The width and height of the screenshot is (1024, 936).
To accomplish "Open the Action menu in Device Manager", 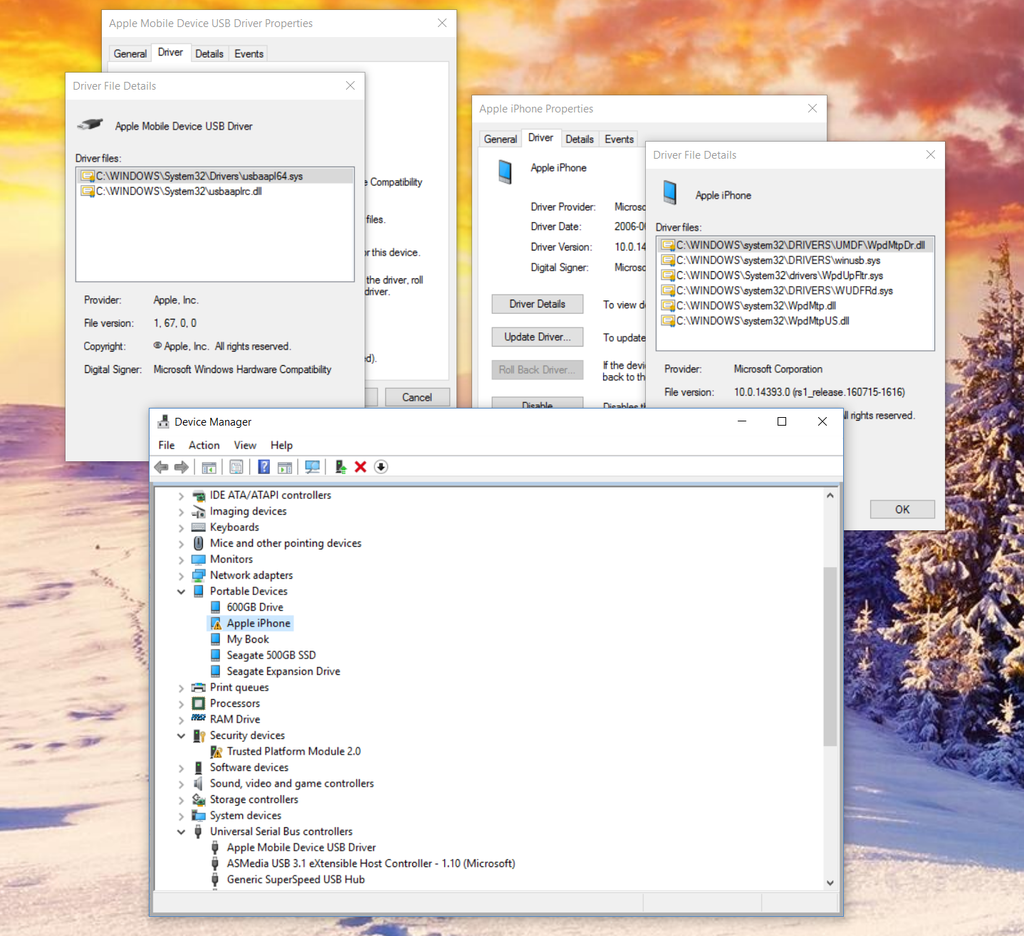I will (x=204, y=445).
